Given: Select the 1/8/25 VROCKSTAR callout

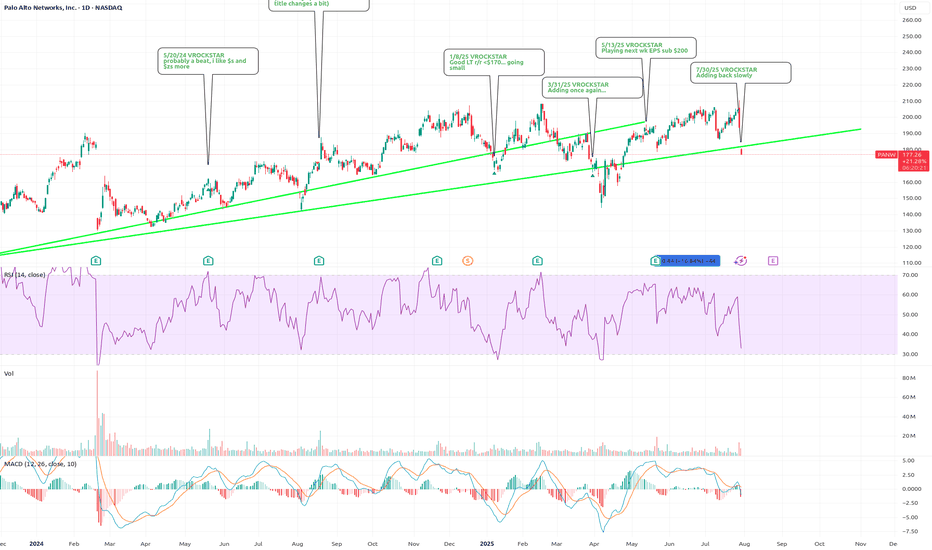Looking at the screenshot, I should click(x=494, y=62).
